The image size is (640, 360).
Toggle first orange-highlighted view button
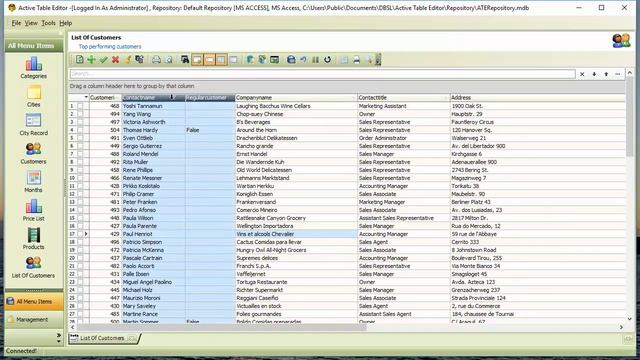[x=197, y=60]
